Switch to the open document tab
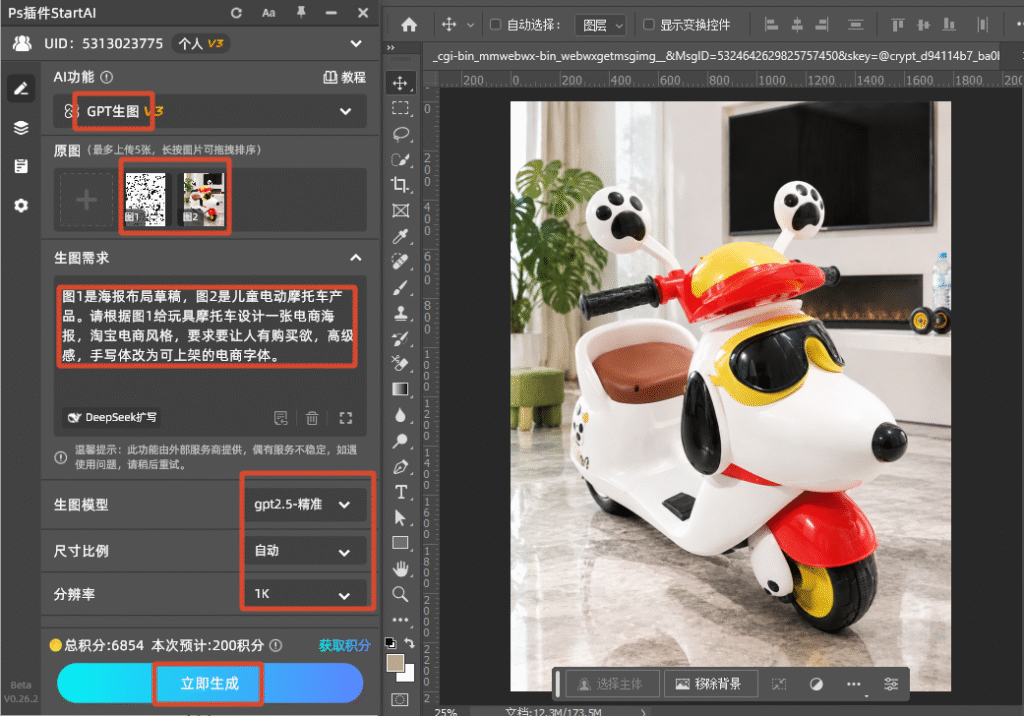Screen dimensions: 1024x716 715,56
